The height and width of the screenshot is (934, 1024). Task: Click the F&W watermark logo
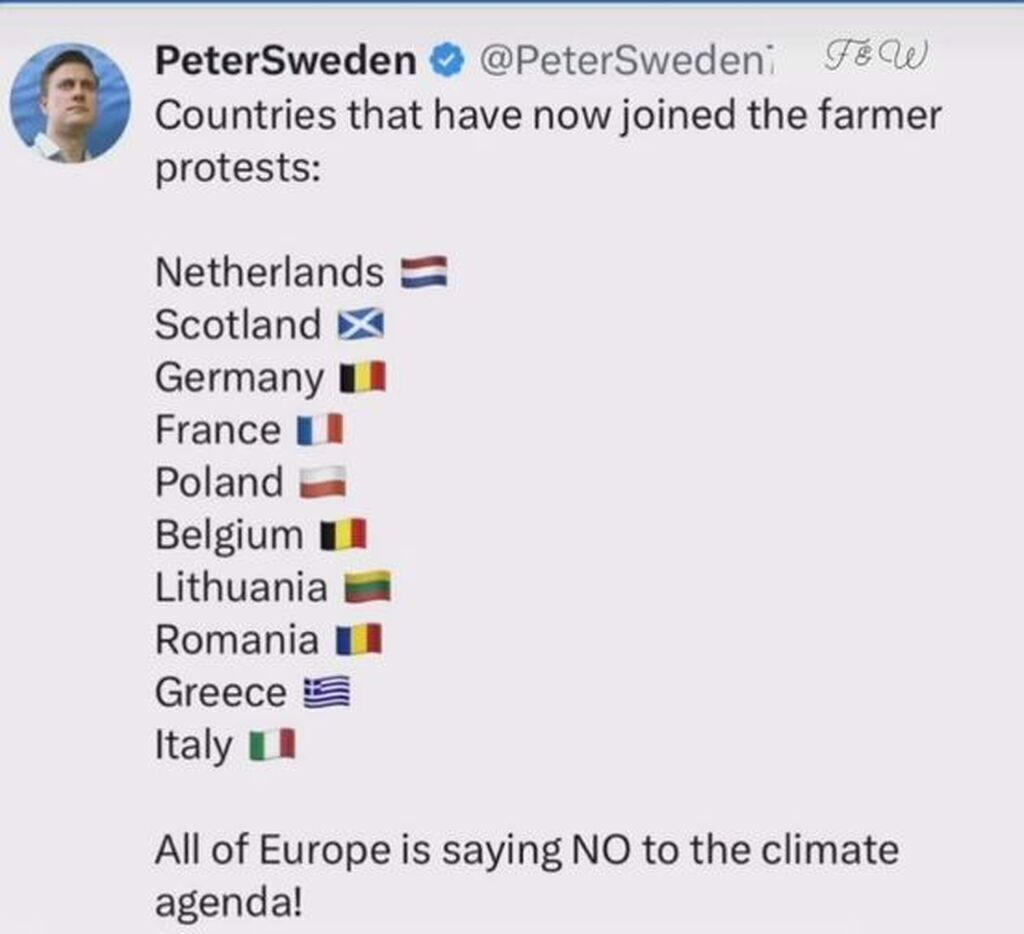pos(874,56)
